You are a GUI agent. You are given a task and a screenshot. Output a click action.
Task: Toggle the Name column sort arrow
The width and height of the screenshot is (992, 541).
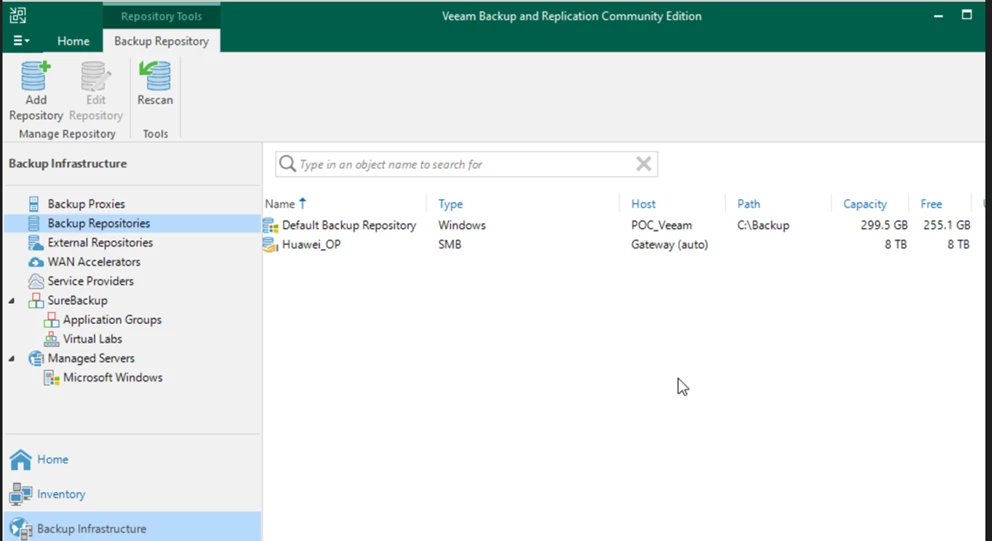pos(302,203)
